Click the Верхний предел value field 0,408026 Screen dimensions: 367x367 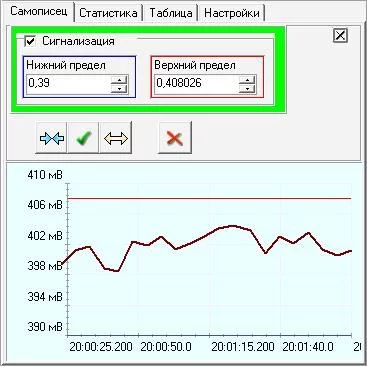click(x=197, y=83)
